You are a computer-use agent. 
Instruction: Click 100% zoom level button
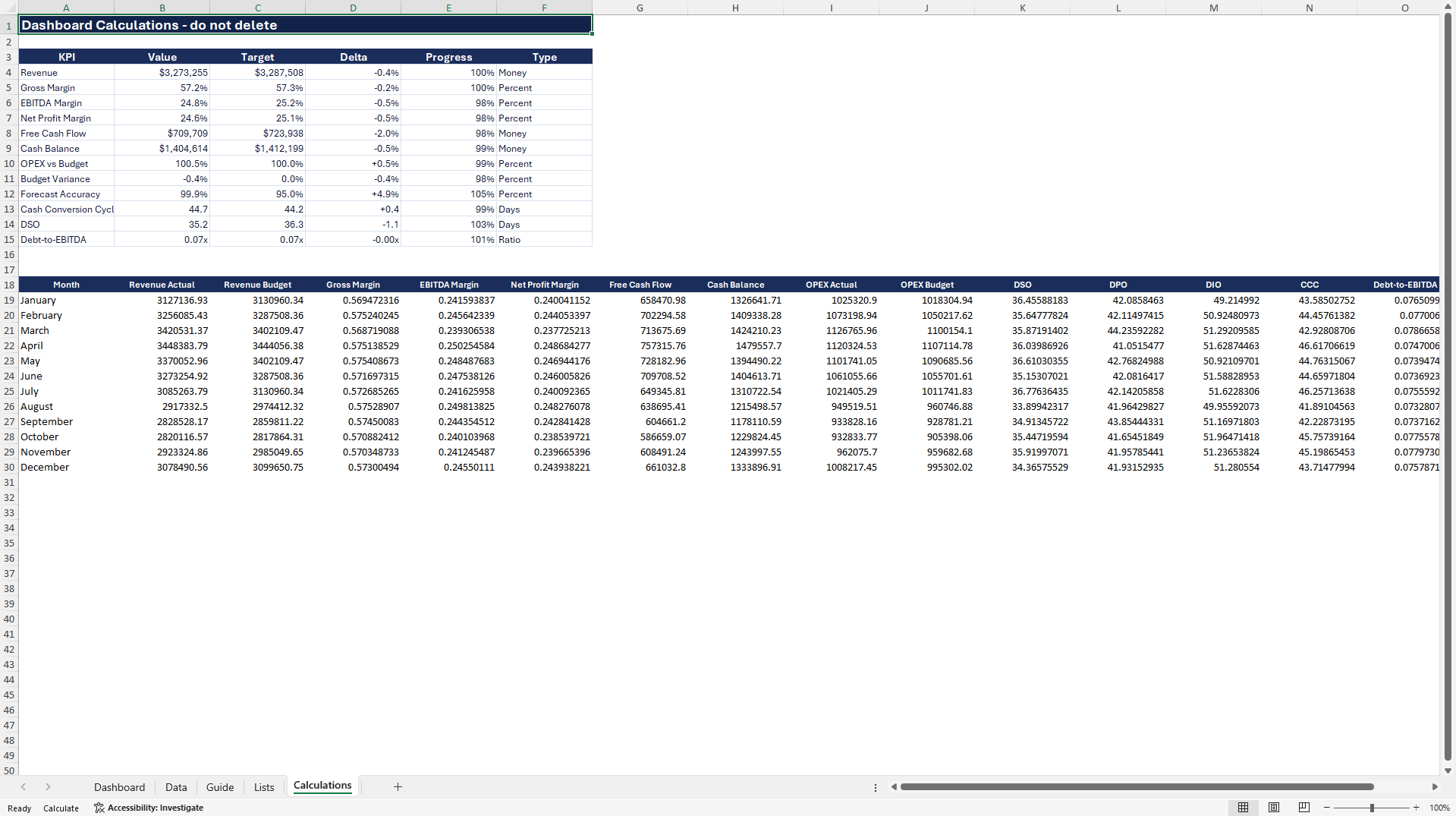click(1439, 808)
